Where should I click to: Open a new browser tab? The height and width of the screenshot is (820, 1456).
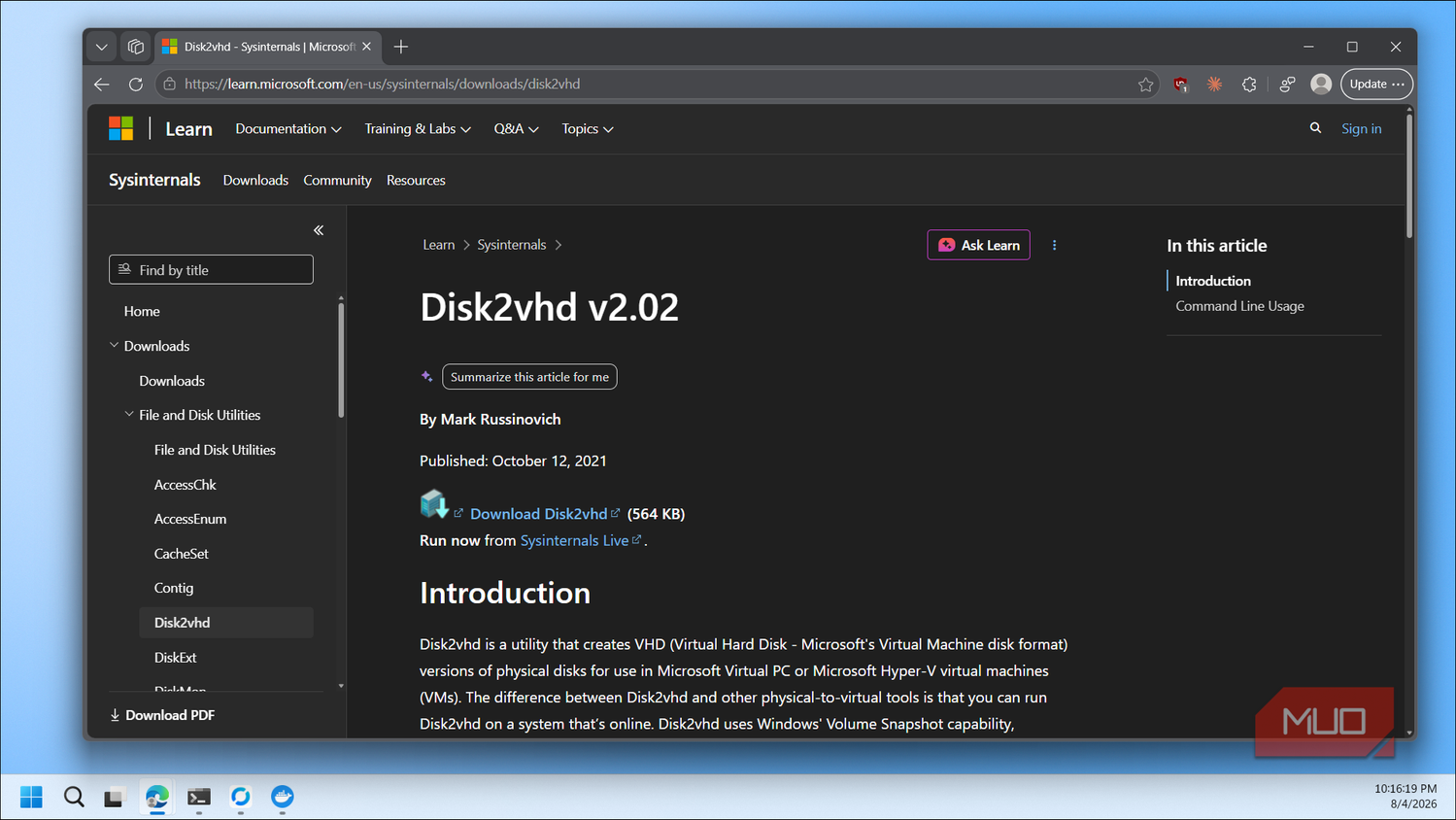point(401,47)
